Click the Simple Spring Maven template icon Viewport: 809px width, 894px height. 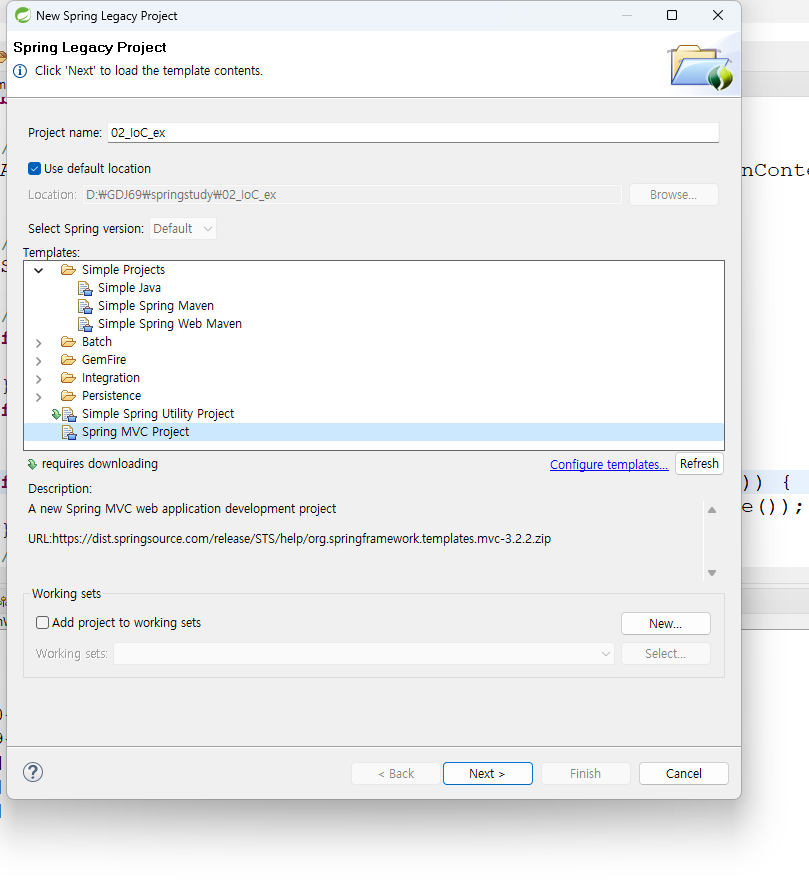click(85, 306)
